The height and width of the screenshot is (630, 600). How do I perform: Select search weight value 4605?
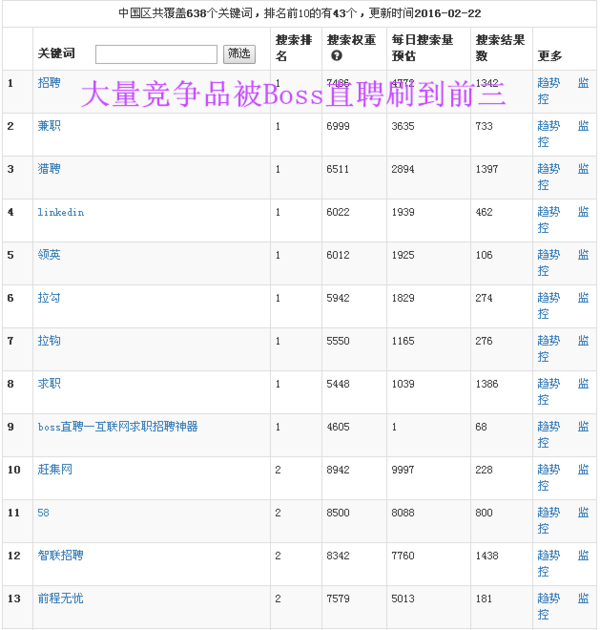(338, 427)
